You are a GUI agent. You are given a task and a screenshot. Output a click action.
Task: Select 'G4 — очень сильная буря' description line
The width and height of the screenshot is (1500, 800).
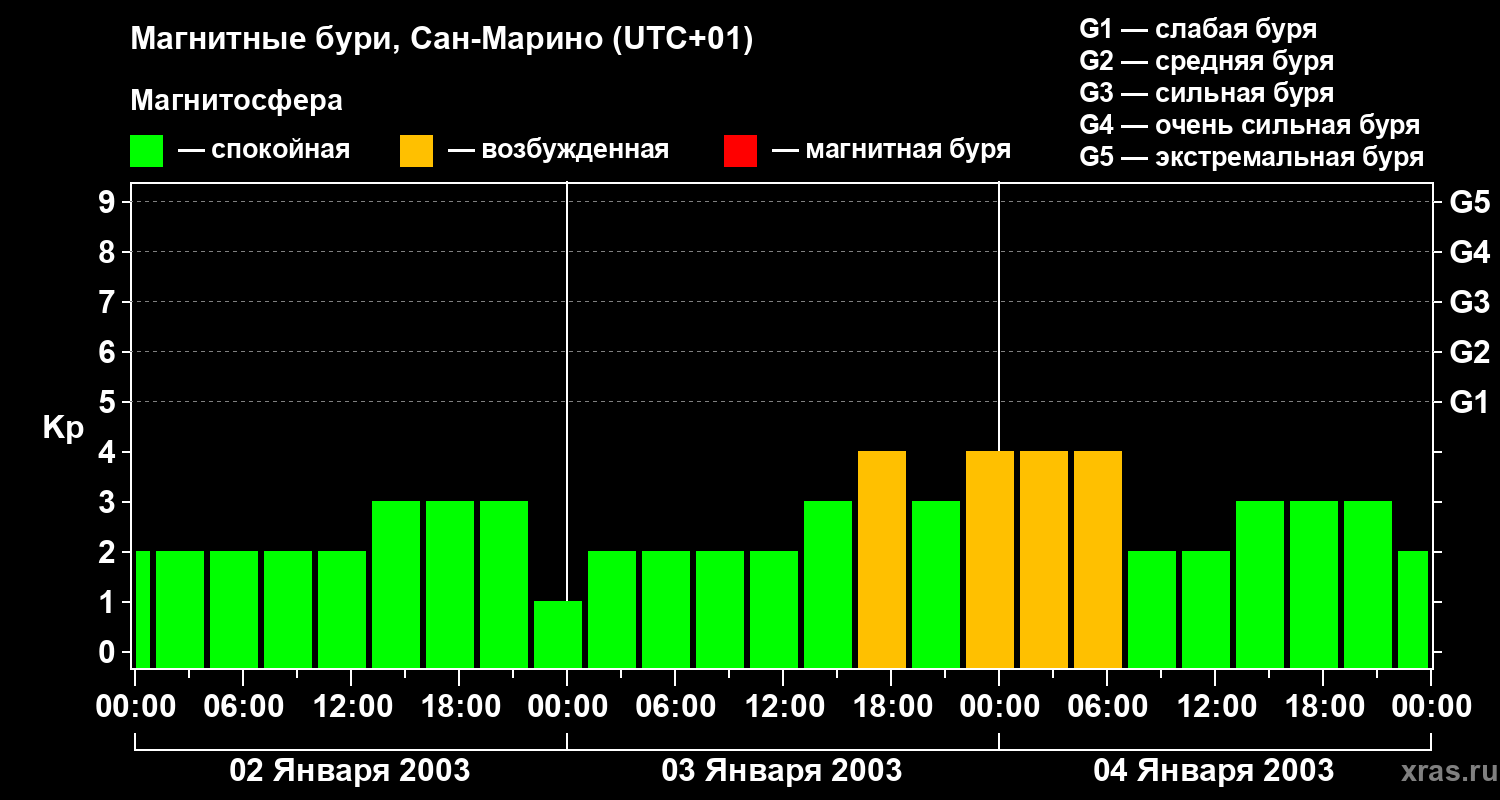click(1249, 125)
